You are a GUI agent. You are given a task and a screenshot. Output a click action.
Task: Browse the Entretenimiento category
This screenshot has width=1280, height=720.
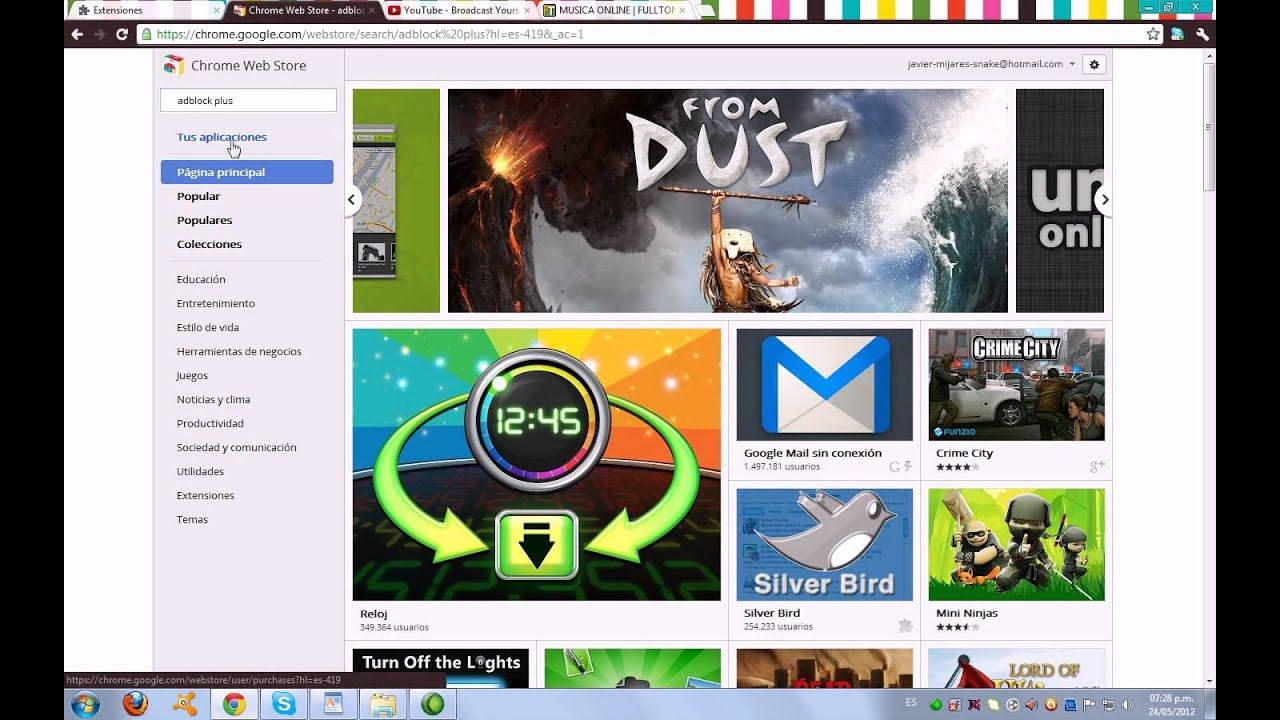pyautogui.click(x=216, y=304)
